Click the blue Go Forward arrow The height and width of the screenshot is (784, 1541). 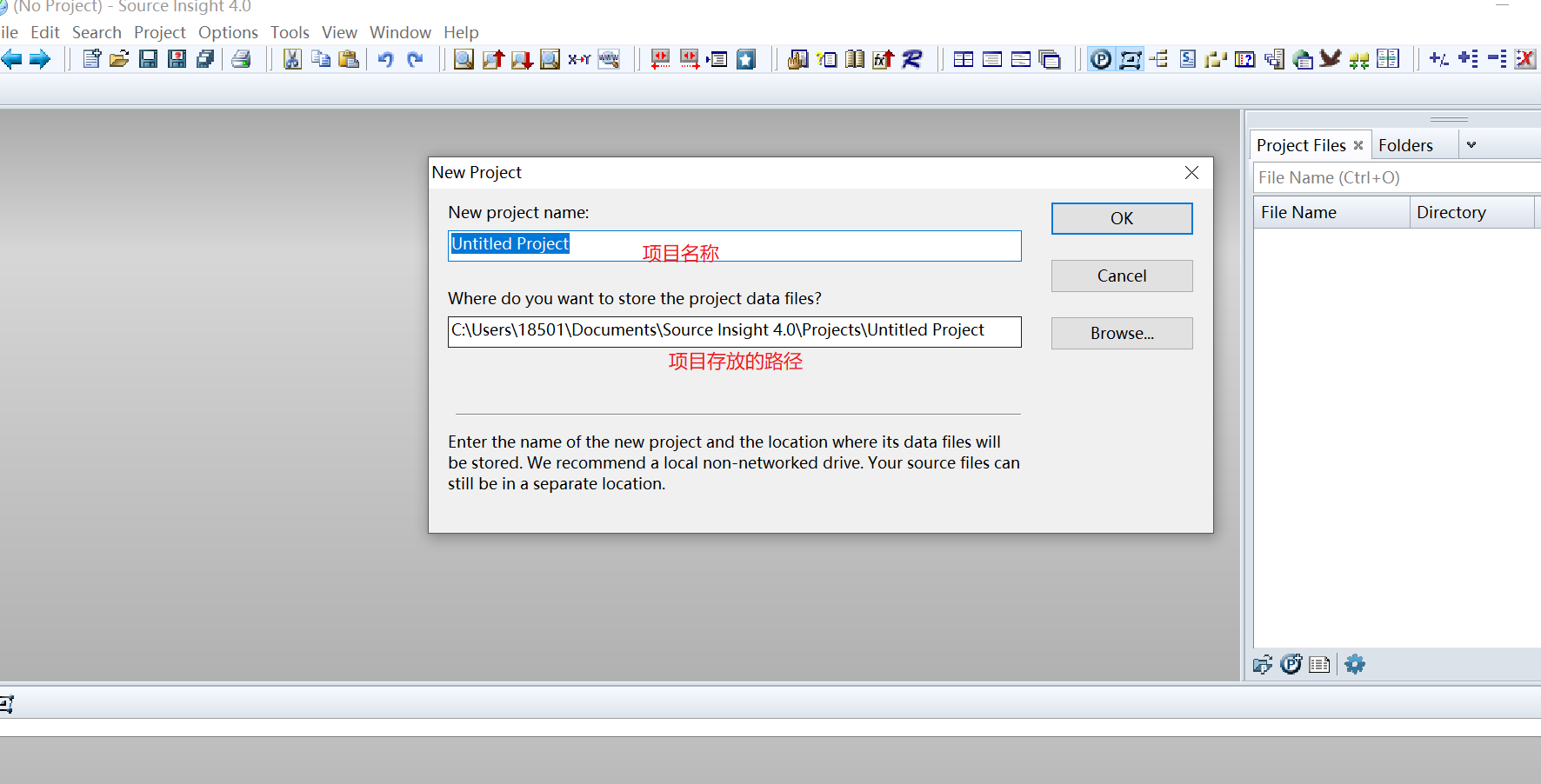point(40,59)
